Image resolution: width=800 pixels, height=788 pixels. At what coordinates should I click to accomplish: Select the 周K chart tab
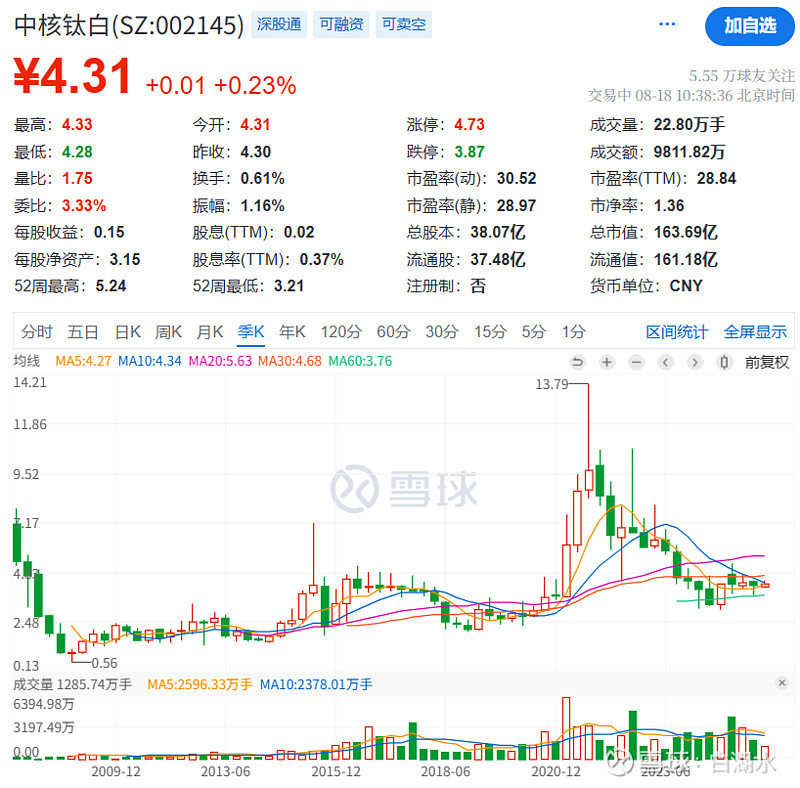pyautogui.click(x=168, y=332)
